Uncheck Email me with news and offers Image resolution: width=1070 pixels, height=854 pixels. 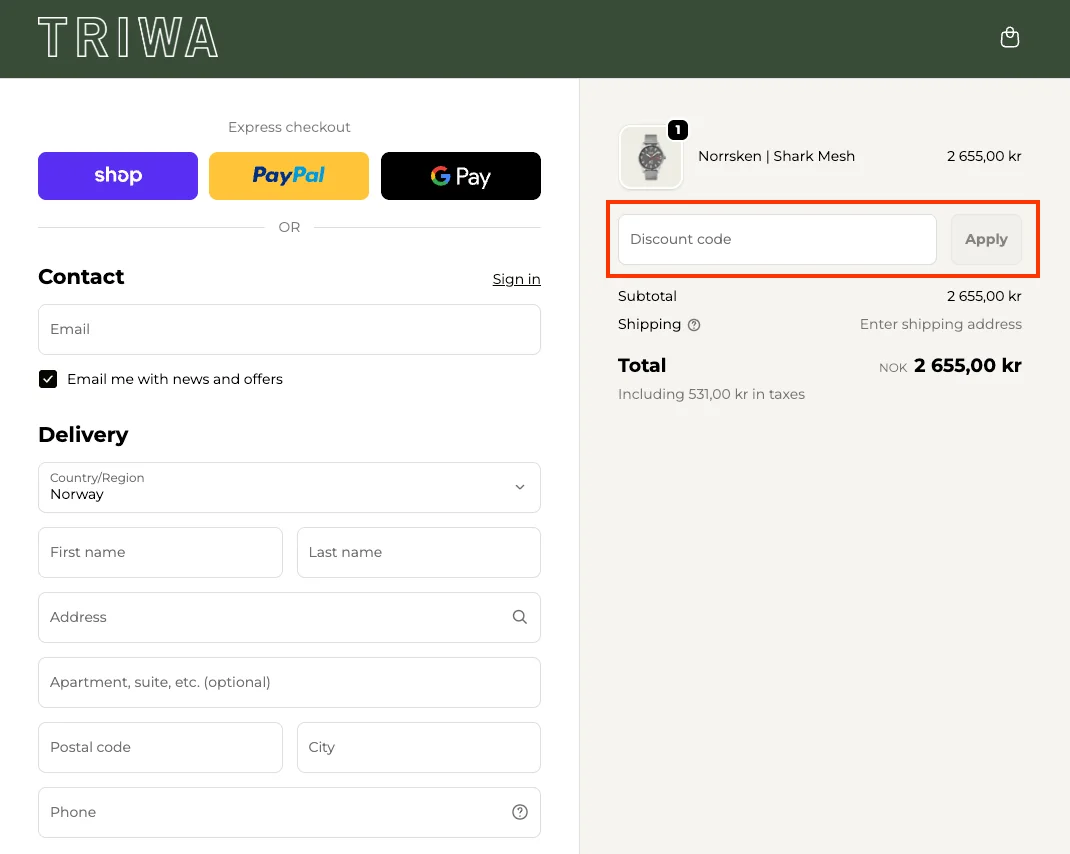click(x=48, y=379)
